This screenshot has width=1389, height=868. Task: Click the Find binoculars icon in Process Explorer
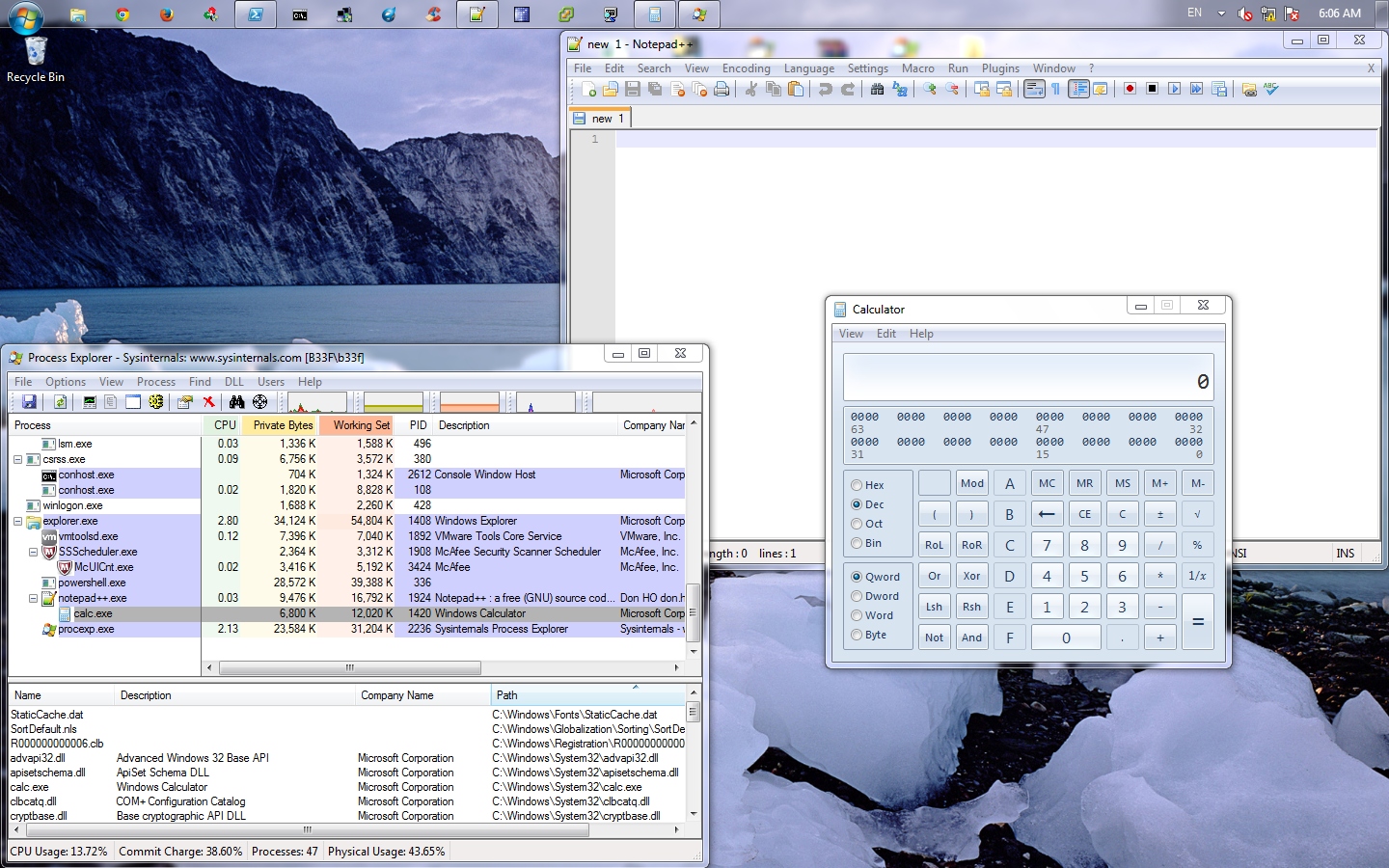coord(236,402)
